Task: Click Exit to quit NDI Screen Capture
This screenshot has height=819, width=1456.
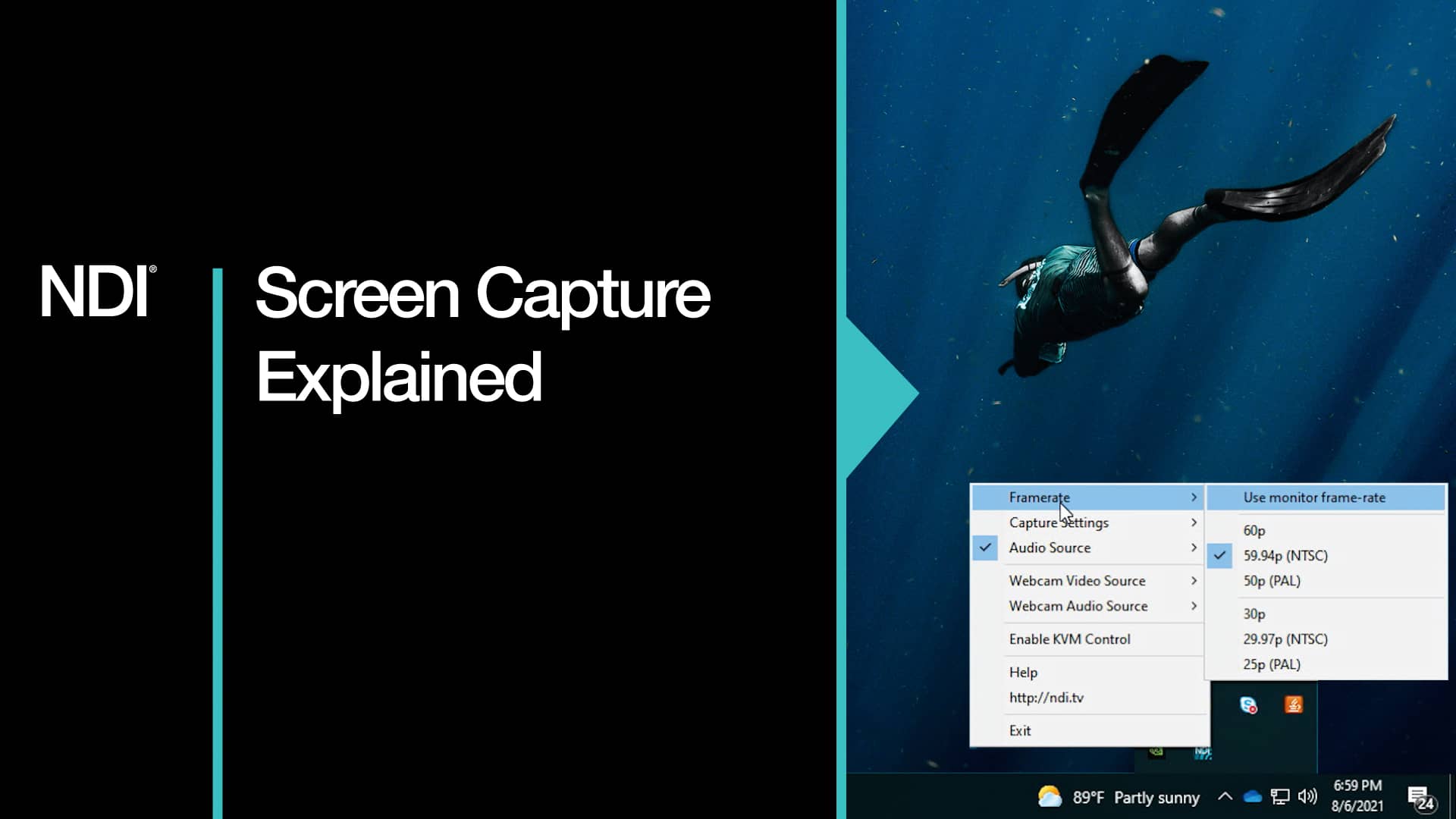Action: 1020,730
